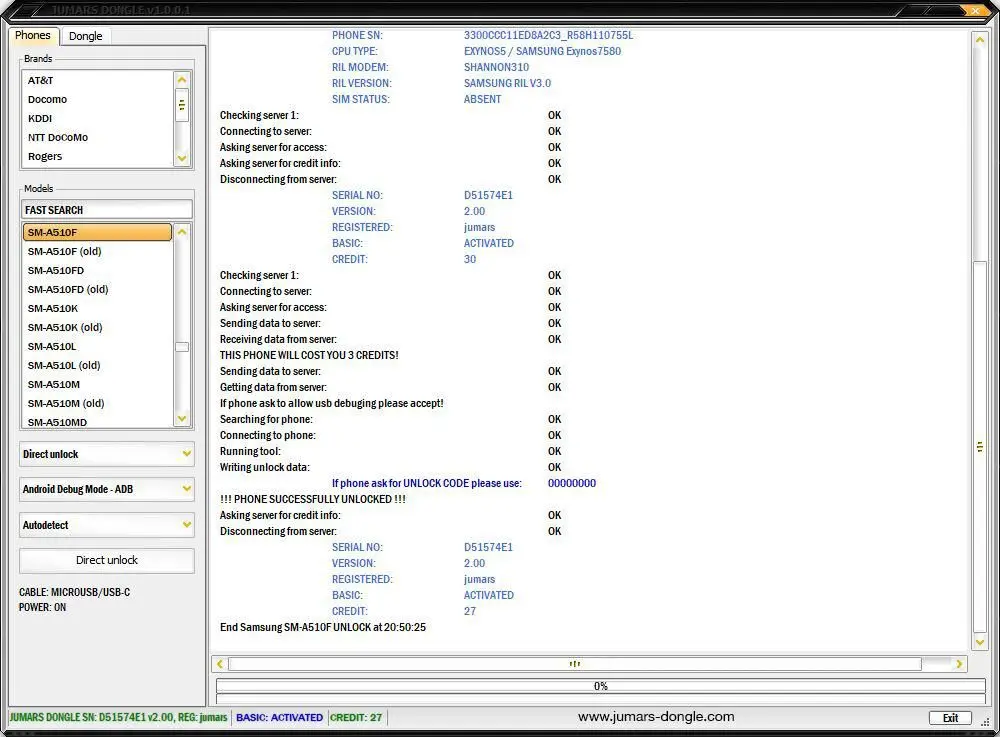The image size is (1000, 737).
Task: Select AT&T in the Brands list
Action: click(x=41, y=80)
